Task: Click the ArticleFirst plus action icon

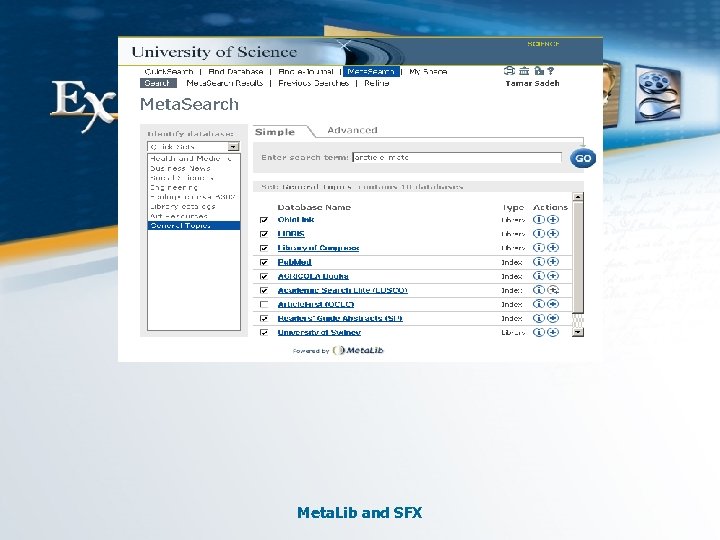Action: coord(553,304)
